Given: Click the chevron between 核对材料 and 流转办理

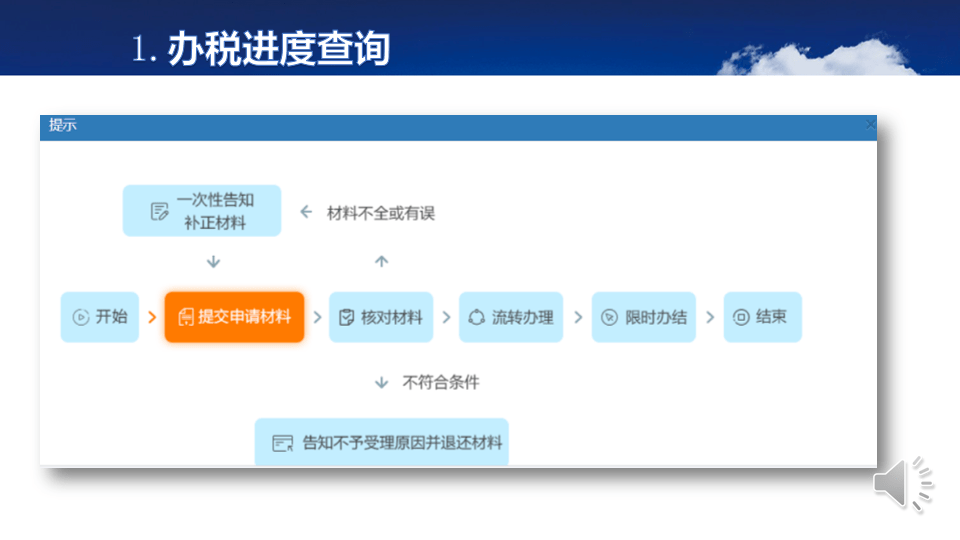Looking at the screenshot, I should point(447,317).
